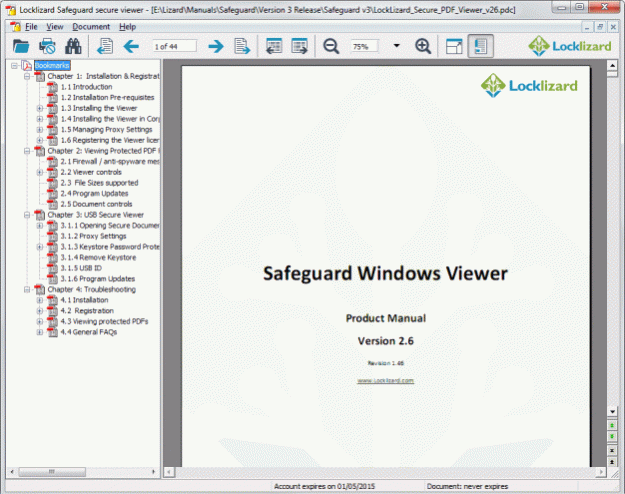The width and height of the screenshot is (625, 494).
Task: Select 2.5 Document controls bookmark
Action: click(96, 204)
